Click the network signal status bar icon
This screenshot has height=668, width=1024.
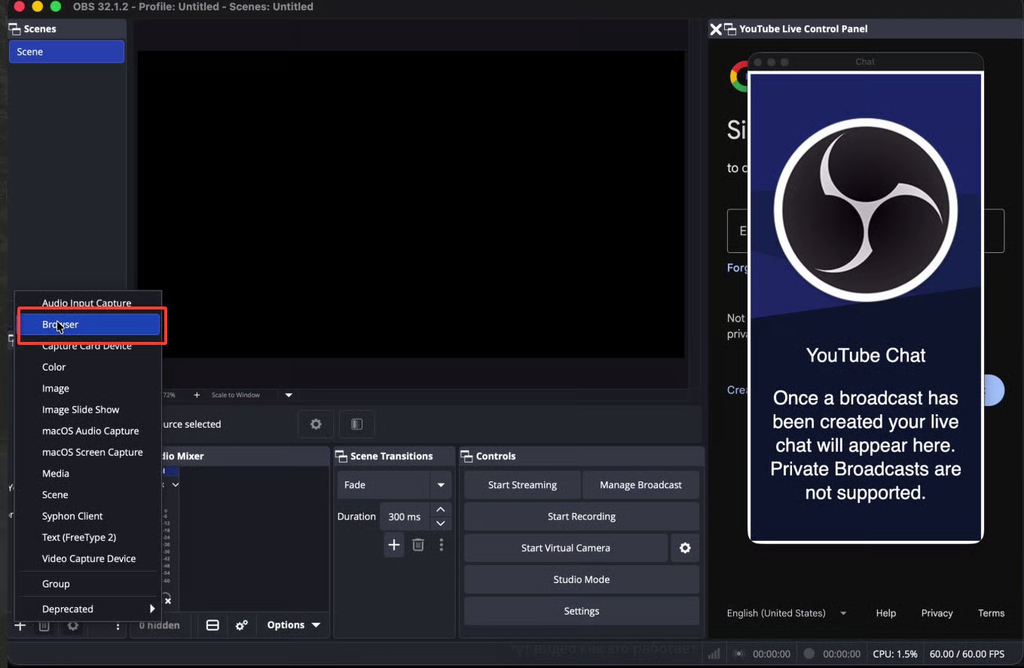pos(714,654)
